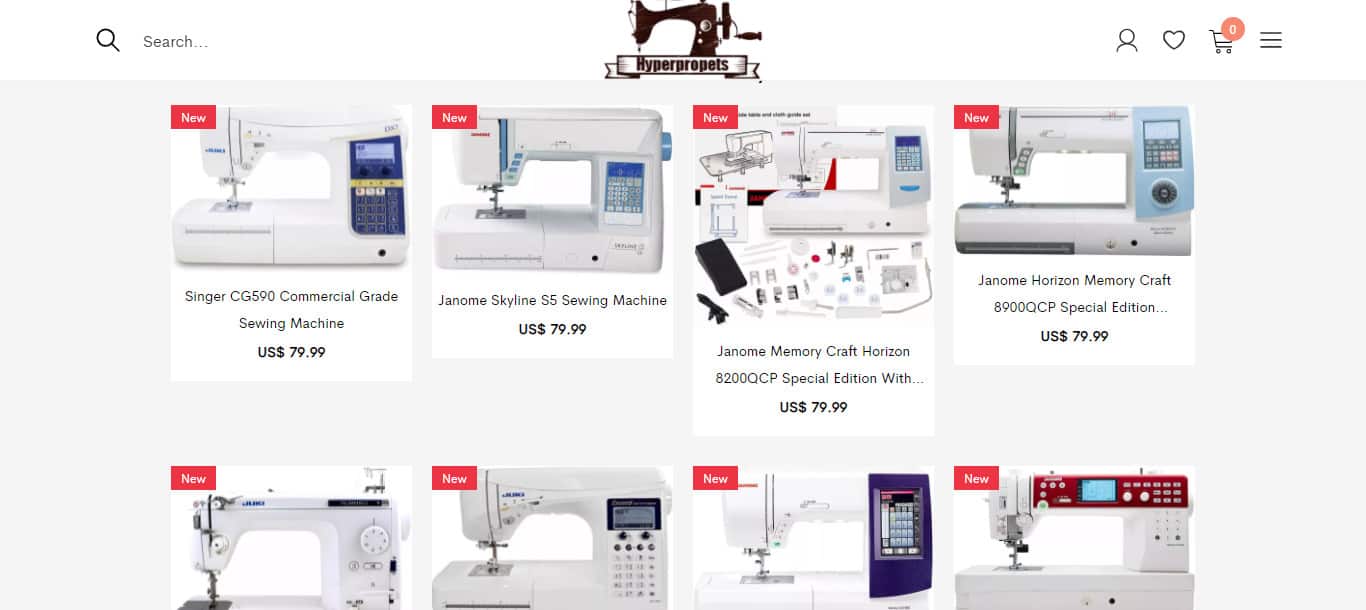This screenshot has width=1366, height=610.
Task: Open the hamburger menu icon
Action: [1271, 40]
